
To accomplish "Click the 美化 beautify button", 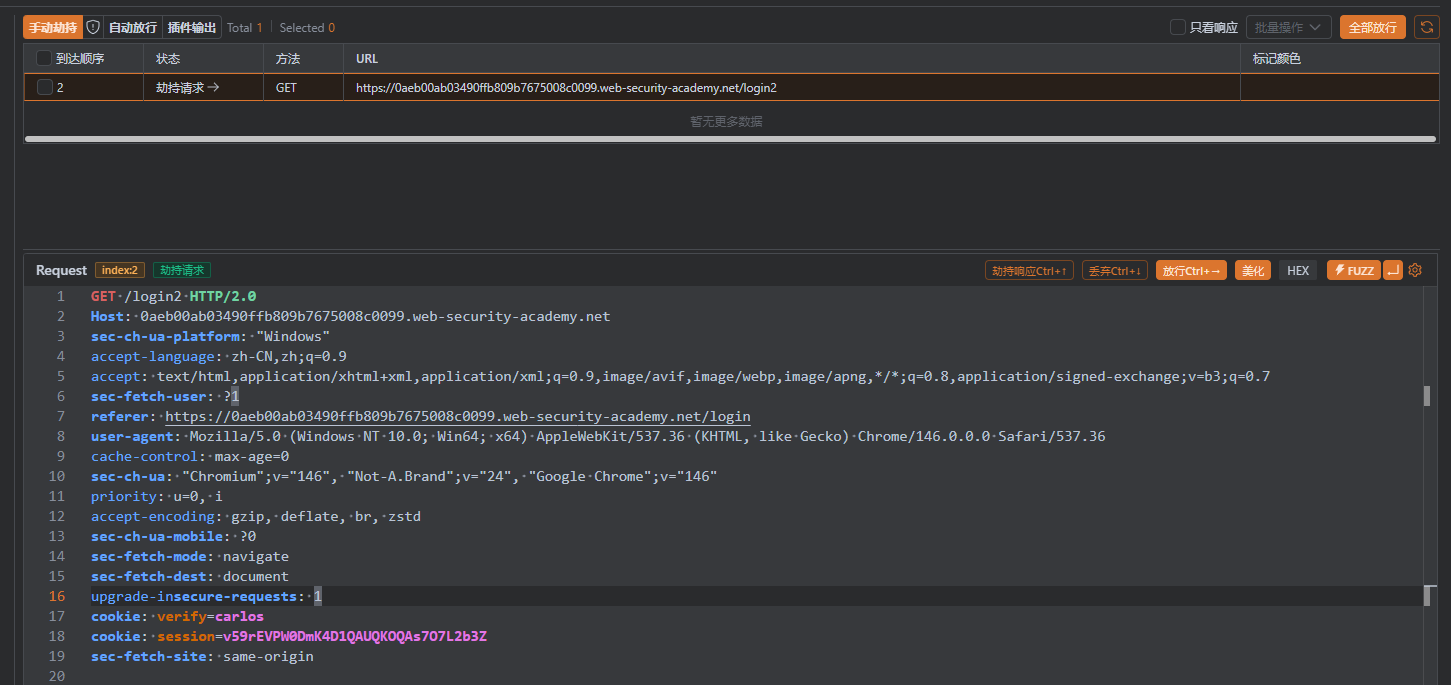I will (1253, 270).
